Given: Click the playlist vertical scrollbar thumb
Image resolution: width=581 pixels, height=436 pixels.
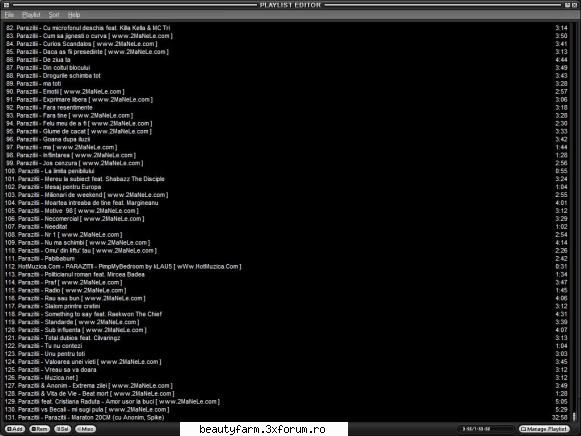Looking at the screenshot, I should [574, 416].
